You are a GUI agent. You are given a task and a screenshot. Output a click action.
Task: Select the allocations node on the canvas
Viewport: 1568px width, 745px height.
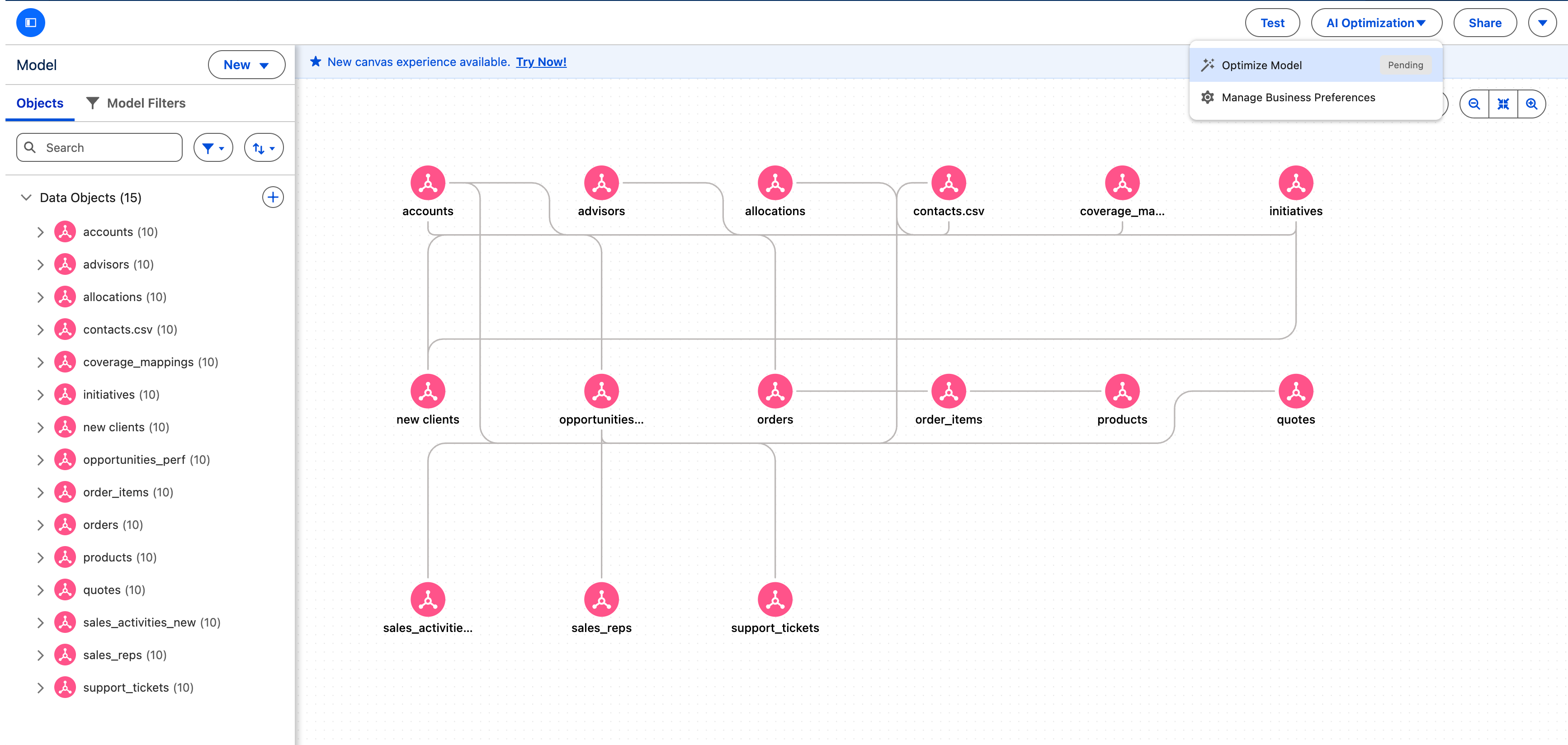tap(775, 183)
